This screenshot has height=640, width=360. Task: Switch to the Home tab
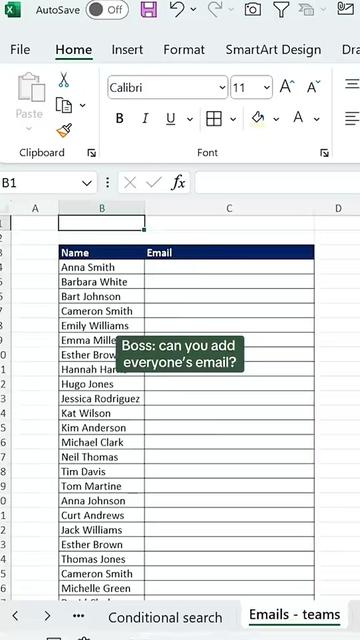point(73,50)
